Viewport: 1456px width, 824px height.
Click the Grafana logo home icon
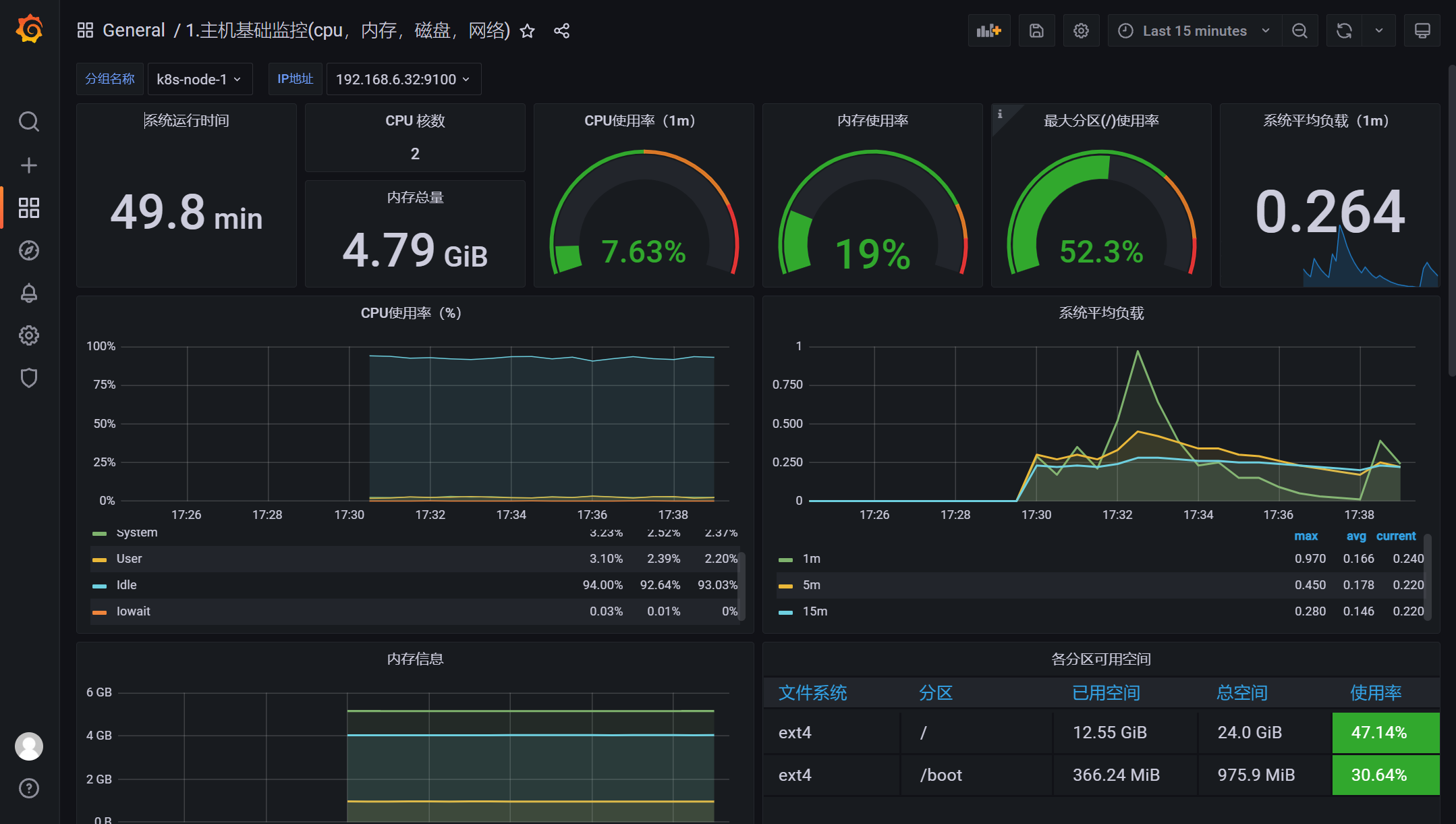click(29, 30)
